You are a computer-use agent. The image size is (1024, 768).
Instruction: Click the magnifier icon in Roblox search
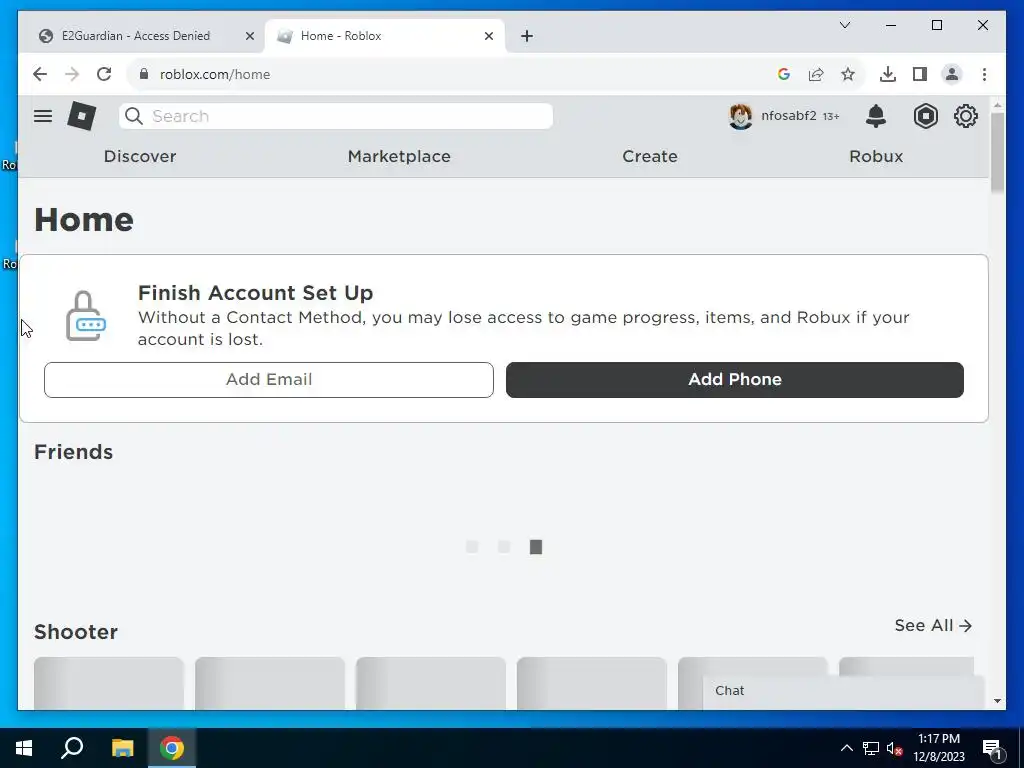pos(134,116)
